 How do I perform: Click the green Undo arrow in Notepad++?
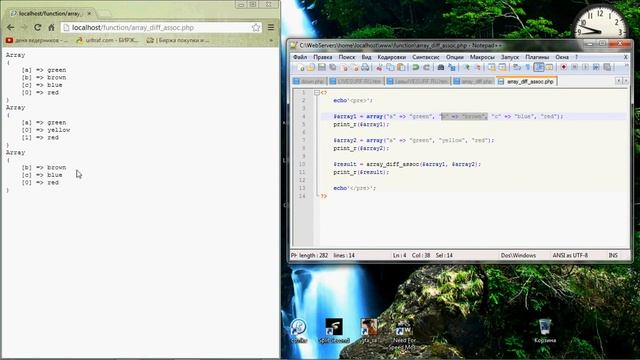tap(416, 67)
